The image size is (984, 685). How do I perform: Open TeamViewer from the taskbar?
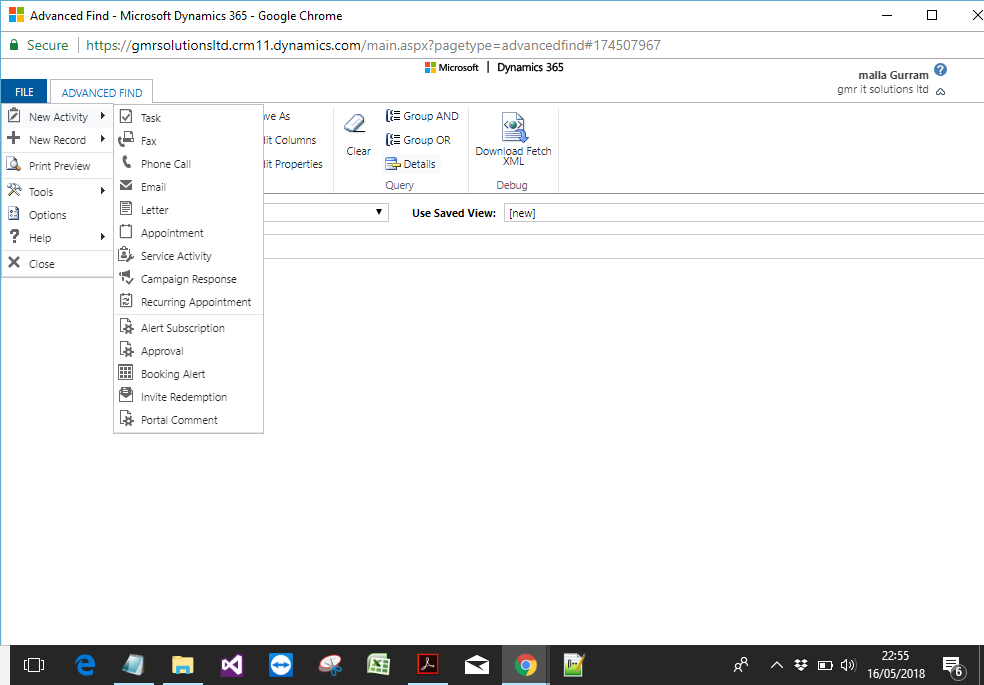[x=281, y=665]
